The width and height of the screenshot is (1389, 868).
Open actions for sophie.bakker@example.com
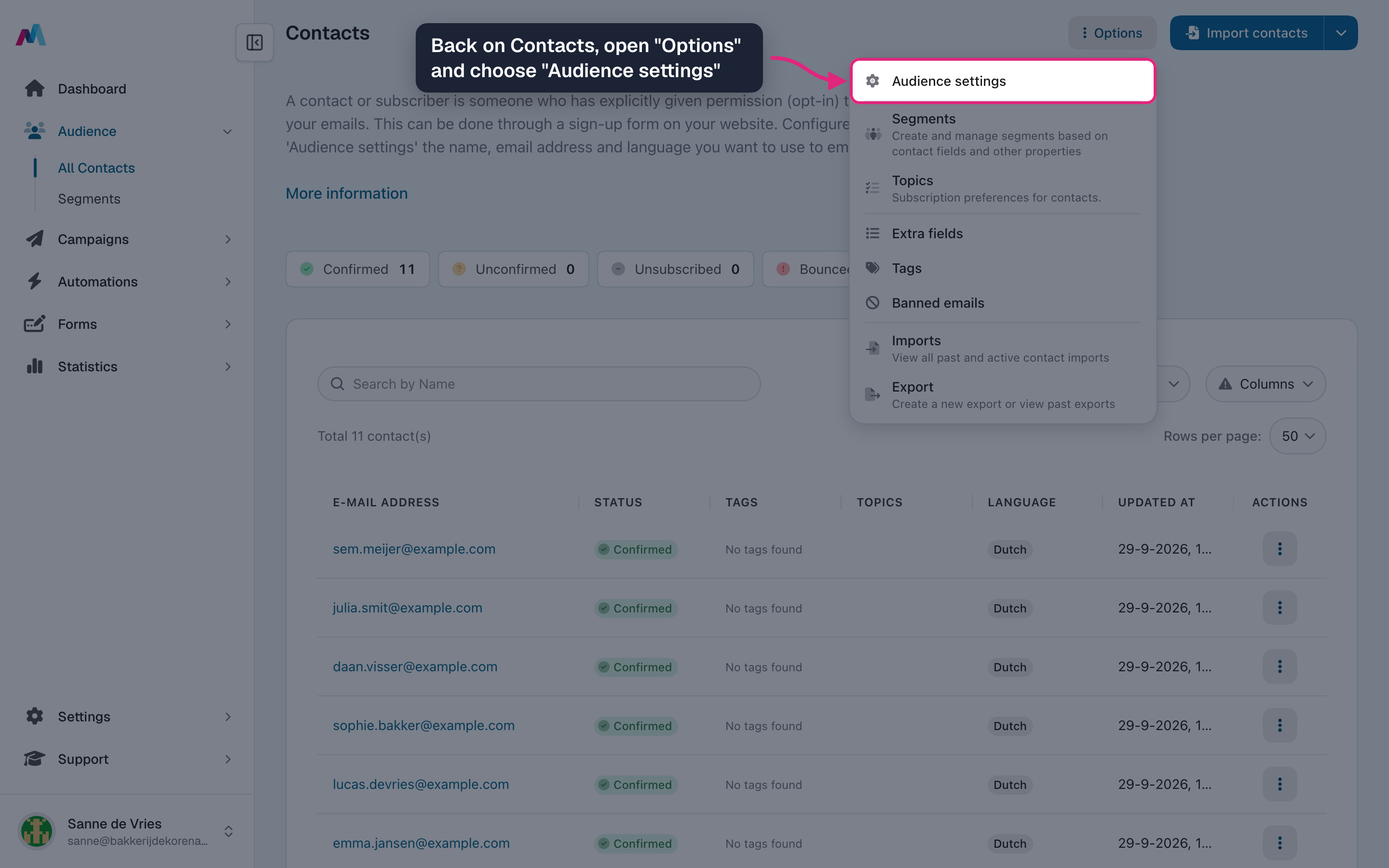1280,725
